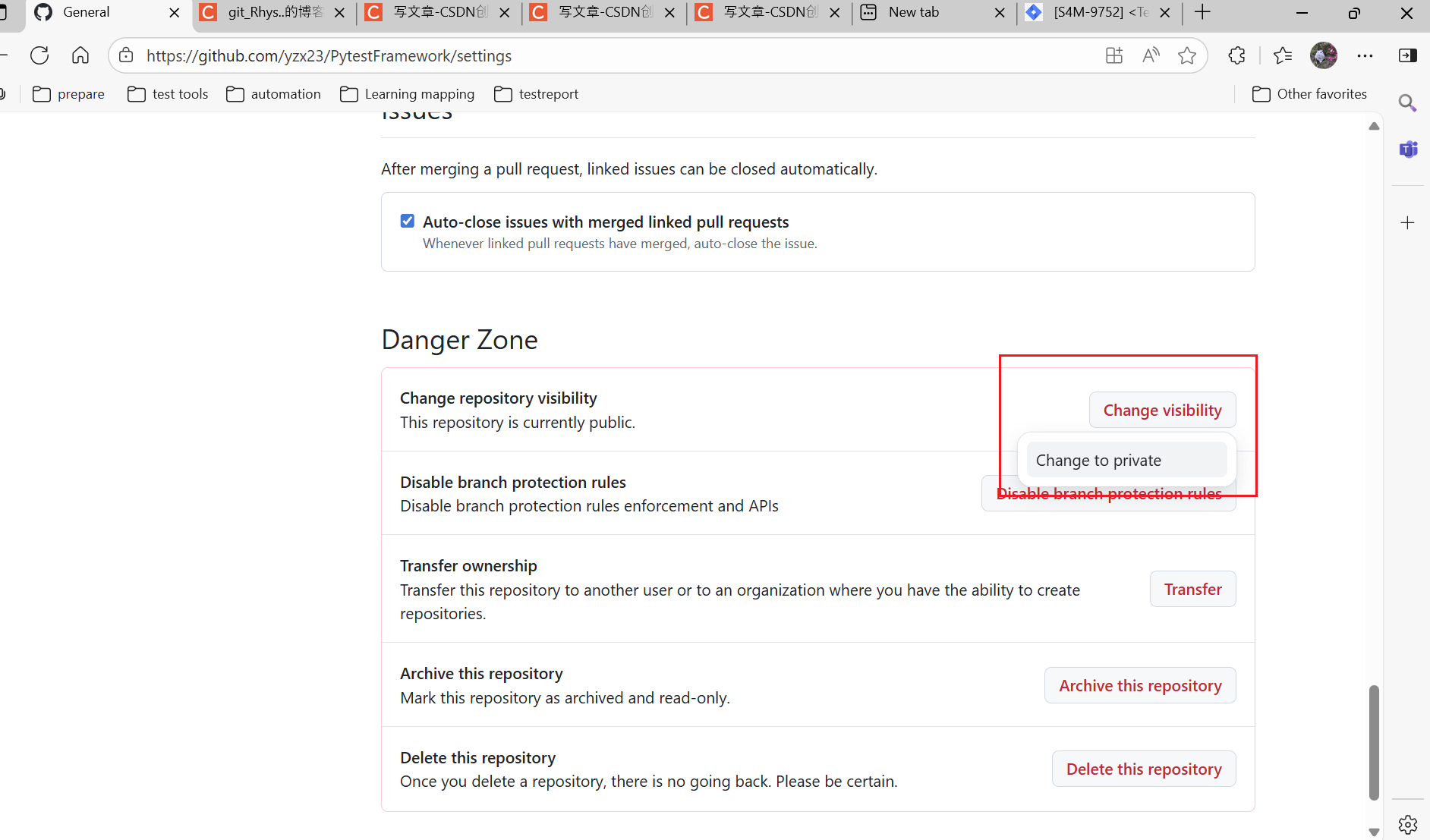Select Change to private menu option
This screenshot has width=1430, height=840.
(x=1126, y=460)
